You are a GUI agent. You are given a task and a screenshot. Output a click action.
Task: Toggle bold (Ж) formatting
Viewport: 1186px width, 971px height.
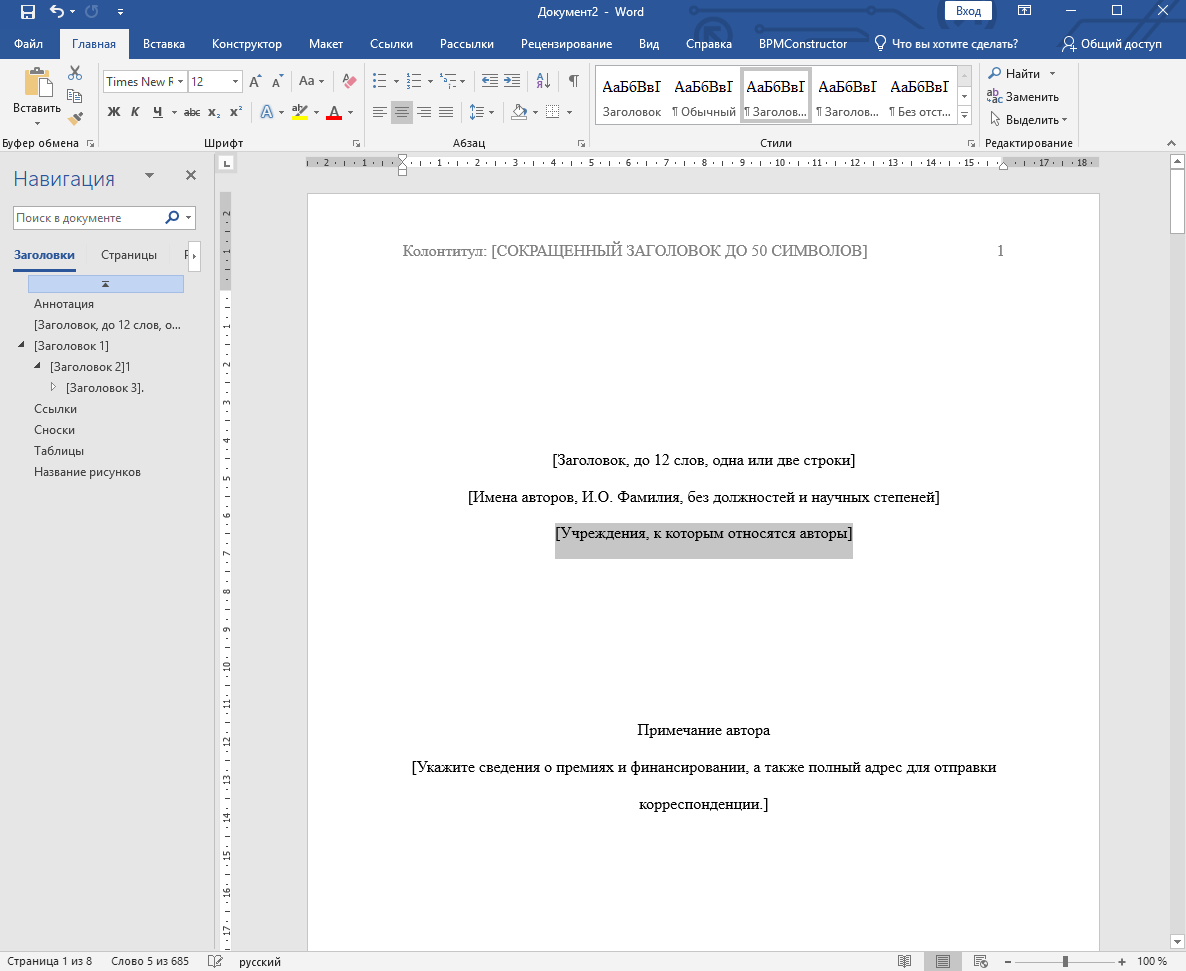coord(113,112)
